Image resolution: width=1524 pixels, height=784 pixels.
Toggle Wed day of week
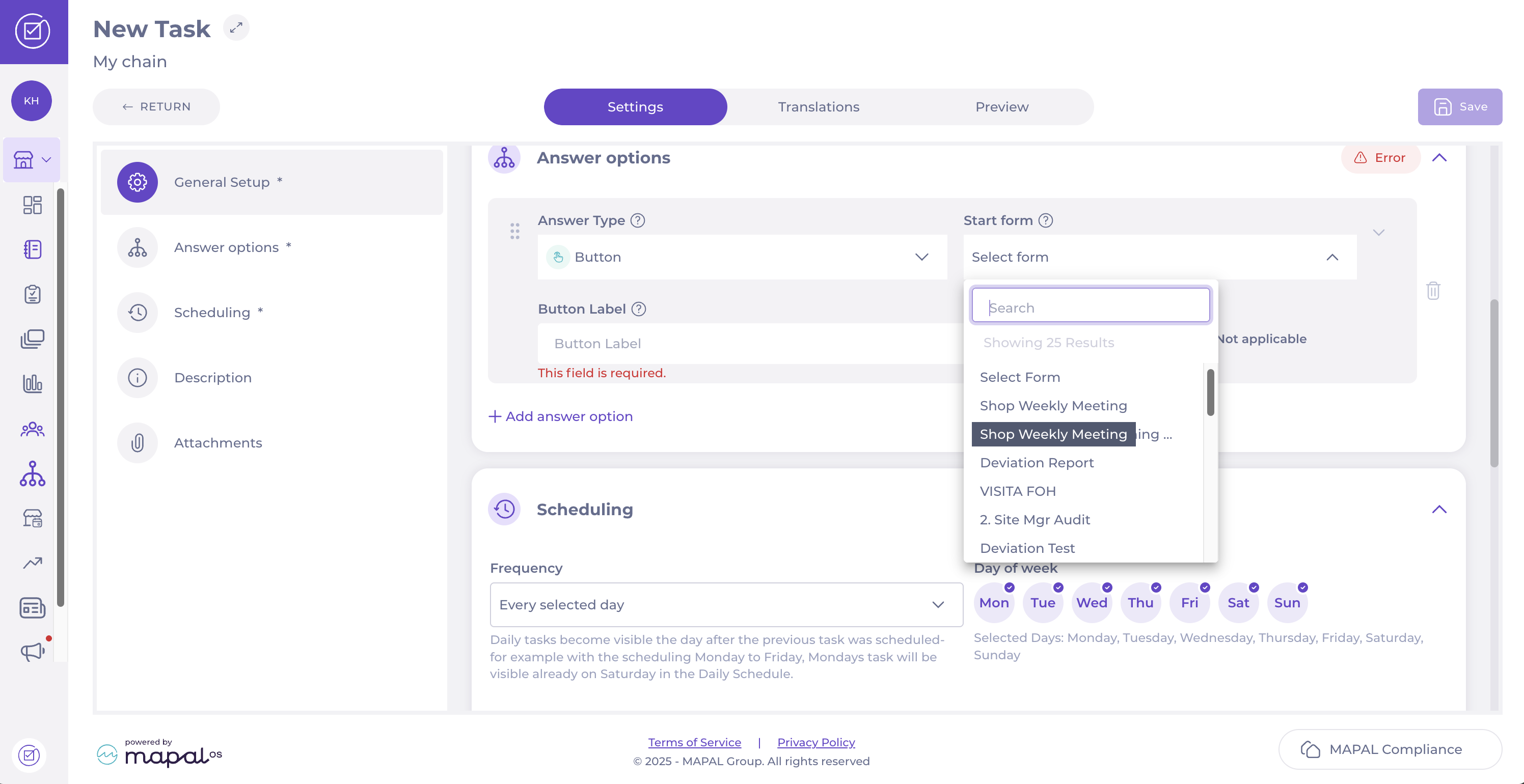(x=1092, y=602)
